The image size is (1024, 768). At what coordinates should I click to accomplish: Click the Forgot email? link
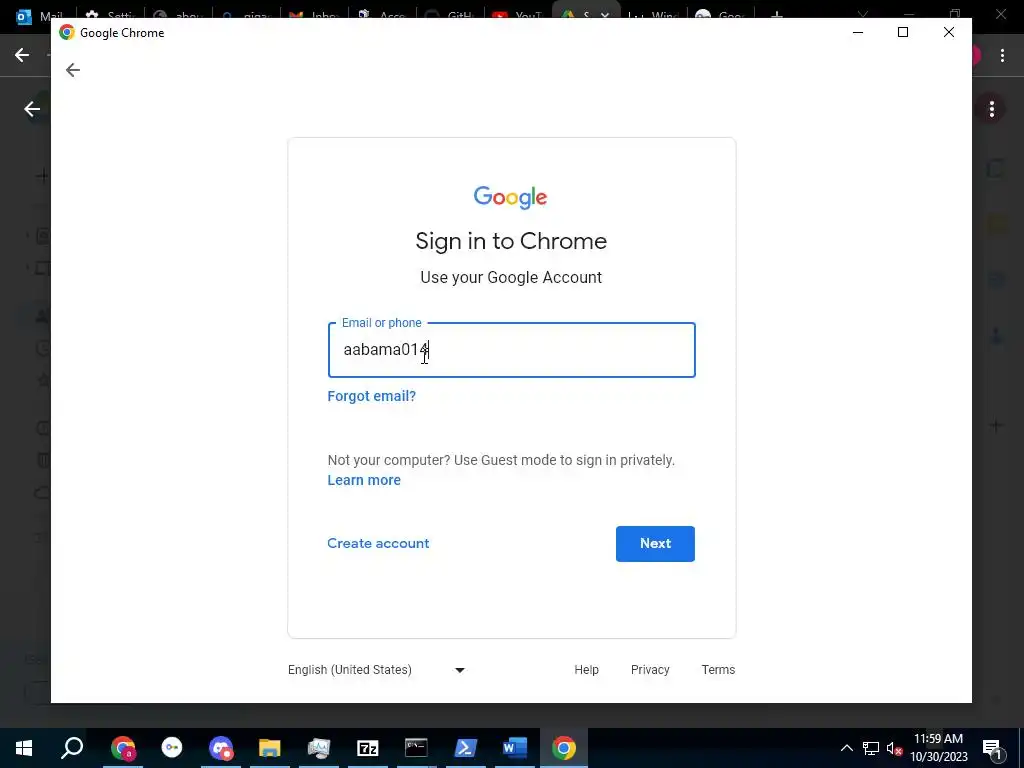pos(372,396)
